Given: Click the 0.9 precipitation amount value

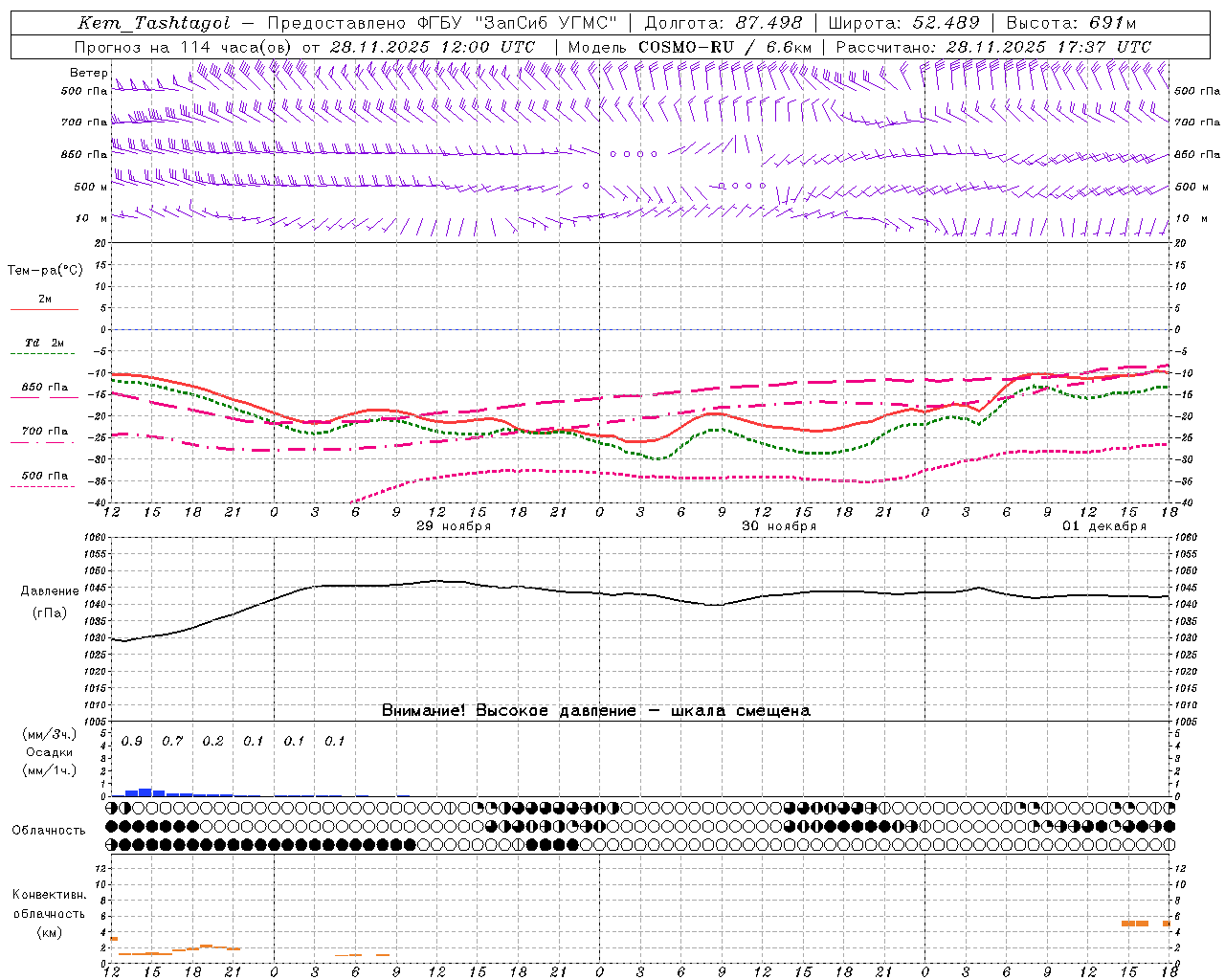Looking at the screenshot, I should [x=132, y=742].
